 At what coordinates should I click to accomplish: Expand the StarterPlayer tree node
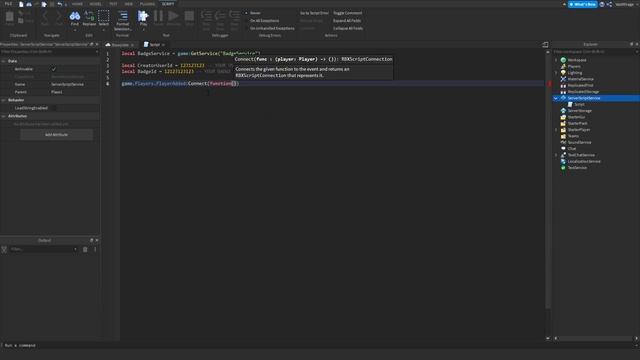pyautogui.click(x=556, y=130)
